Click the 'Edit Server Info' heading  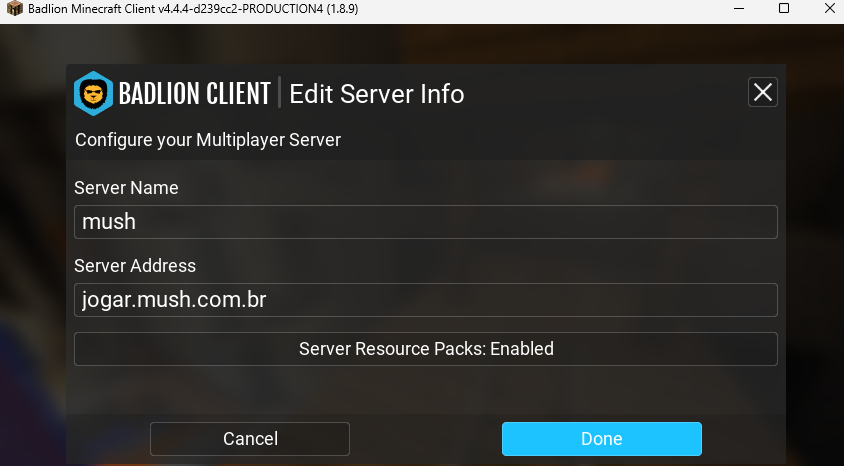click(x=377, y=94)
